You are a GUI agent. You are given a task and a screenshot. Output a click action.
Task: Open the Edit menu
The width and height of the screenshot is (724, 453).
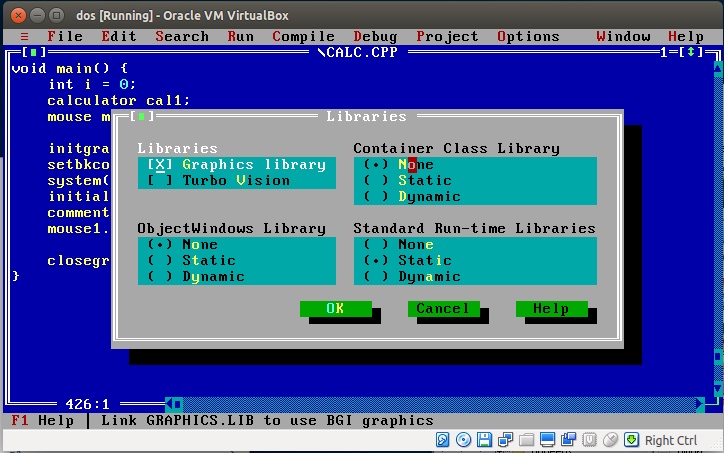[x=119, y=36]
